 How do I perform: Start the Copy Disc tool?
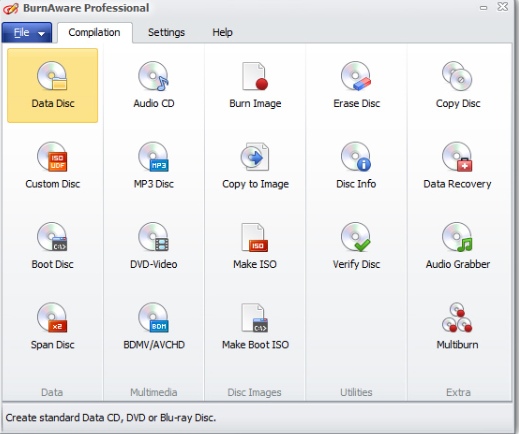coord(458,86)
